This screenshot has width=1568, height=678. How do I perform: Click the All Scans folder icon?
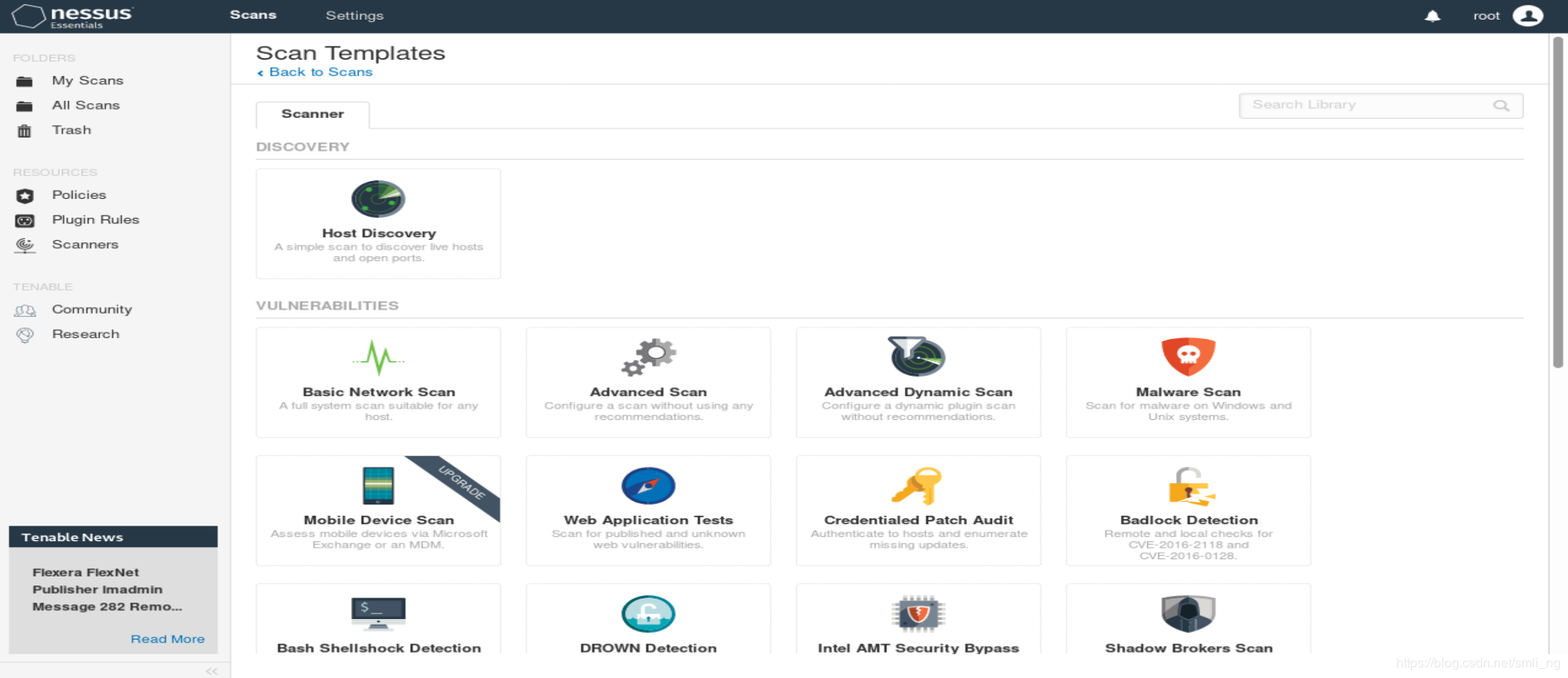(25, 106)
